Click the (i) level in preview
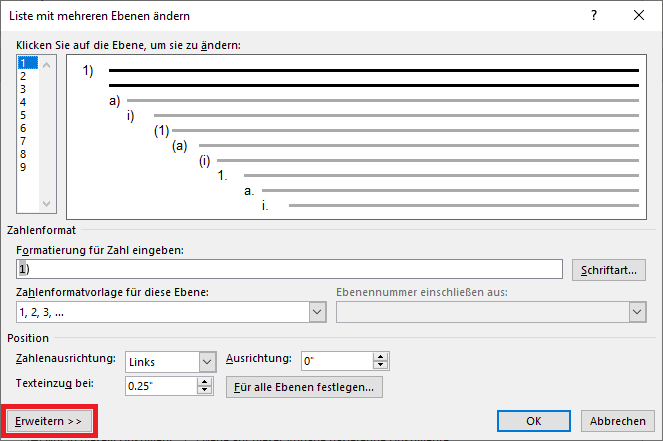Image resolution: width=663 pixels, height=441 pixels. click(205, 161)
